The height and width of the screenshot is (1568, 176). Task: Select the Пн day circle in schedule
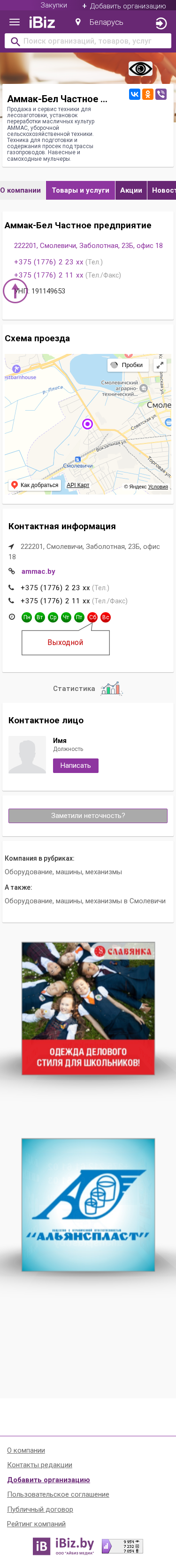[x=27, y=617]
